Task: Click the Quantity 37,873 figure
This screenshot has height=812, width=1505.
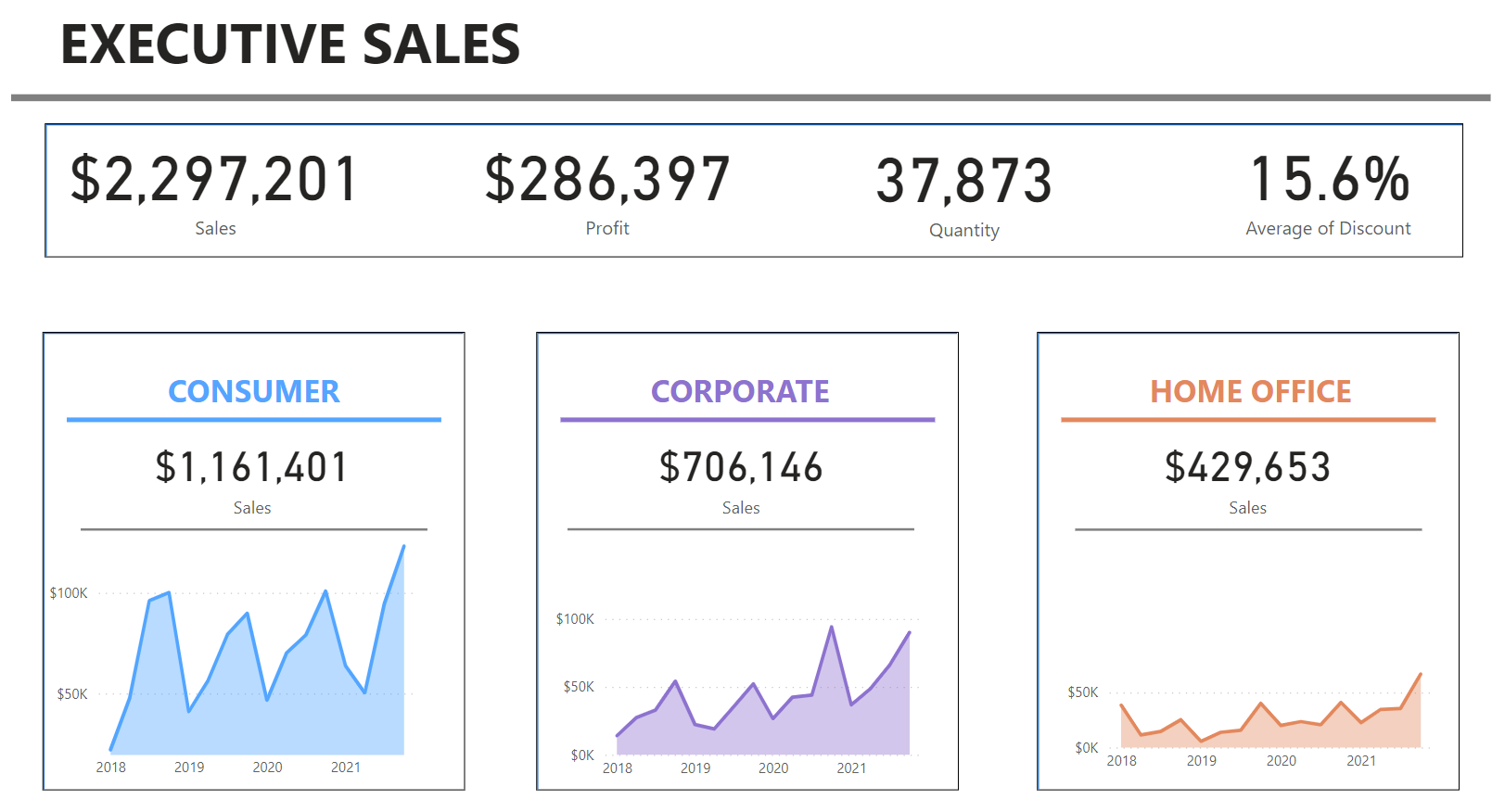Action: [x=964, y=182]
